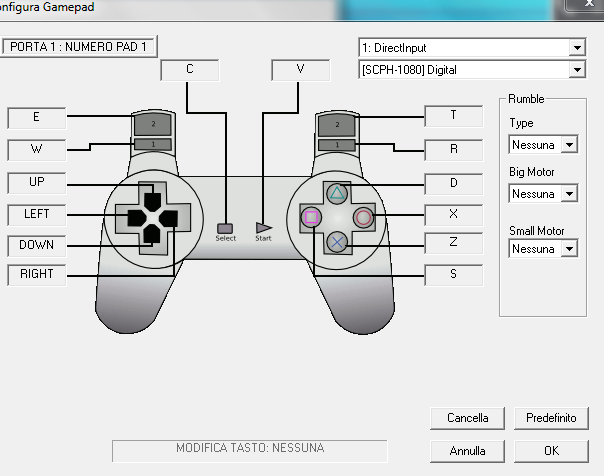Image resolution: width=604 pixels, height=476 pixels.
Task: Select the LEFT key mapping box
Action: coord(37,215)
